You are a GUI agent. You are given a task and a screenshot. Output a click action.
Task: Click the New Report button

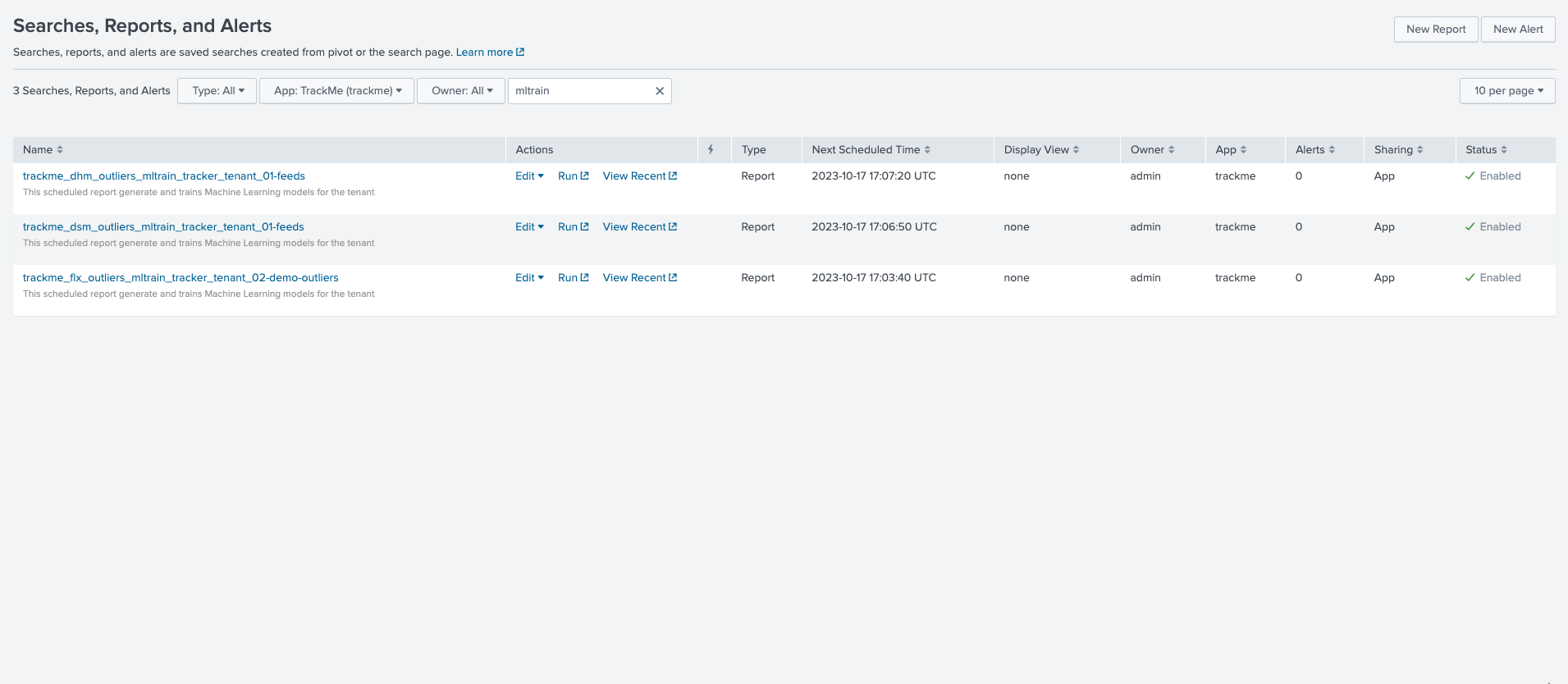coord(1435,30)
